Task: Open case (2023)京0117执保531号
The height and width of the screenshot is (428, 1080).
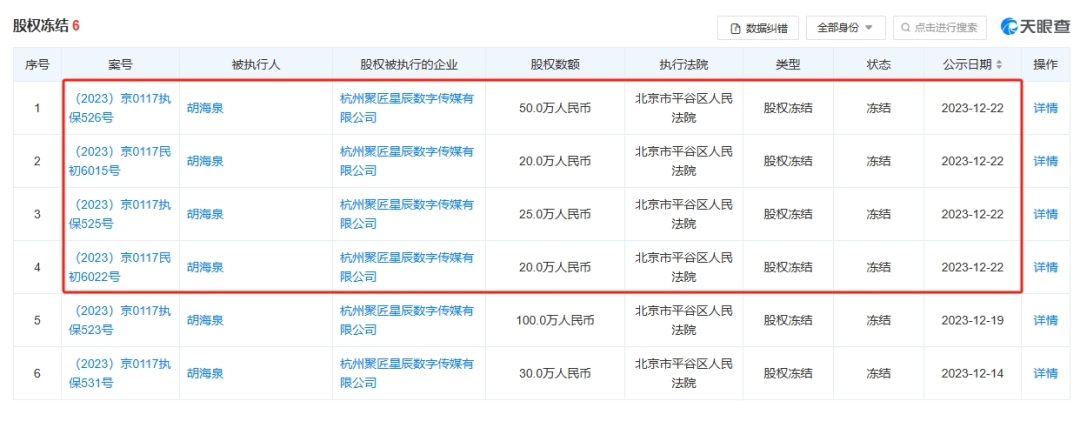Action: (x=120, y=374)
